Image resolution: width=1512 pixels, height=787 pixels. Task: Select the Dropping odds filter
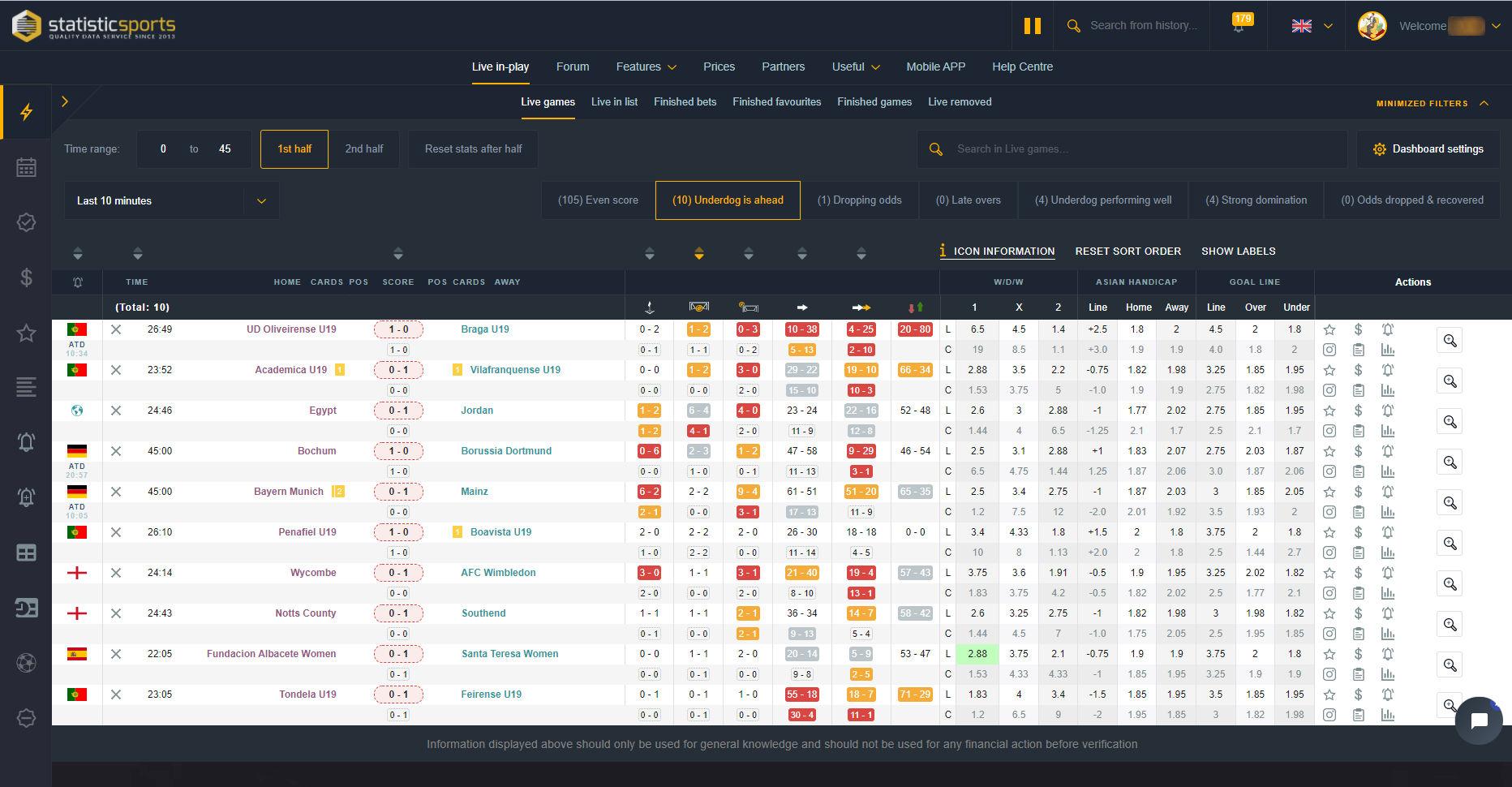click(859, 200)
